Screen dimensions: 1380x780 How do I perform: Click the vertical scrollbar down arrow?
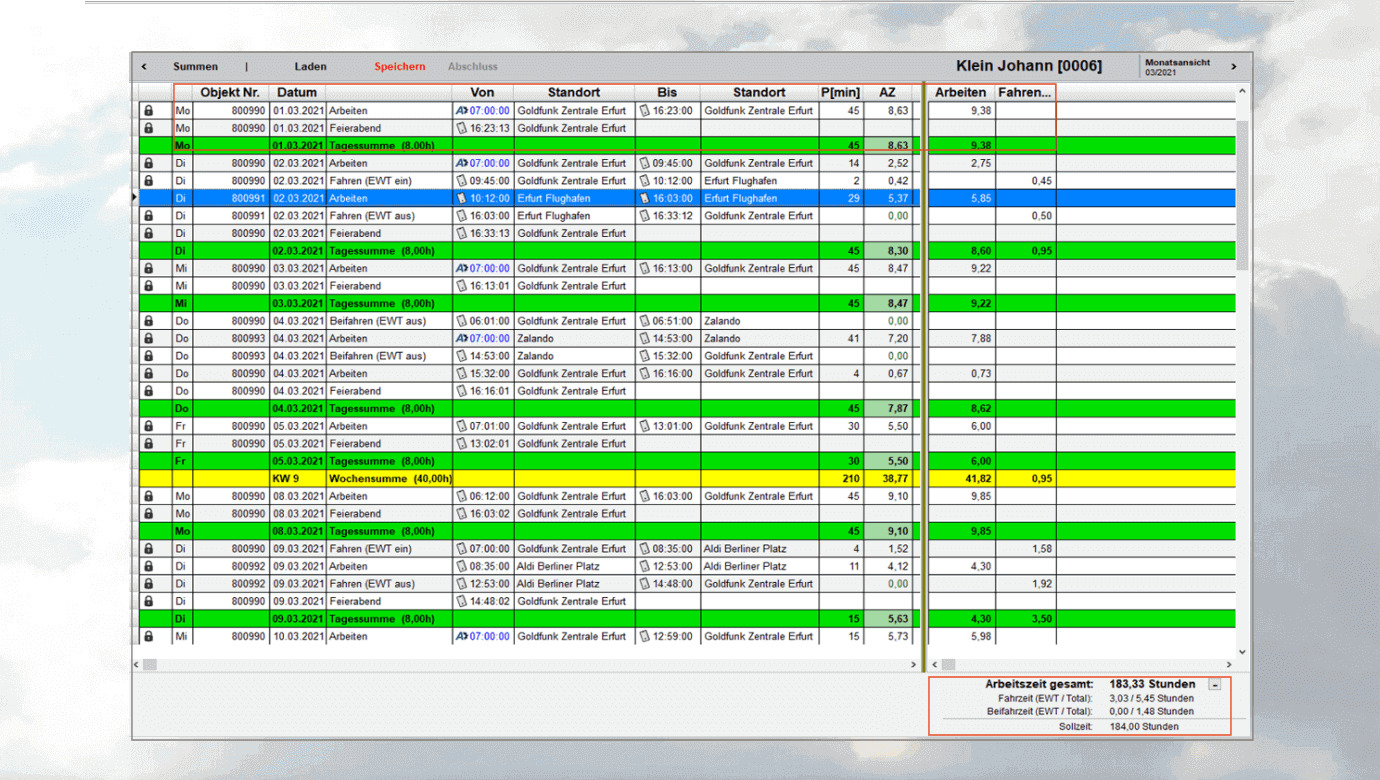coord(1243,652)
